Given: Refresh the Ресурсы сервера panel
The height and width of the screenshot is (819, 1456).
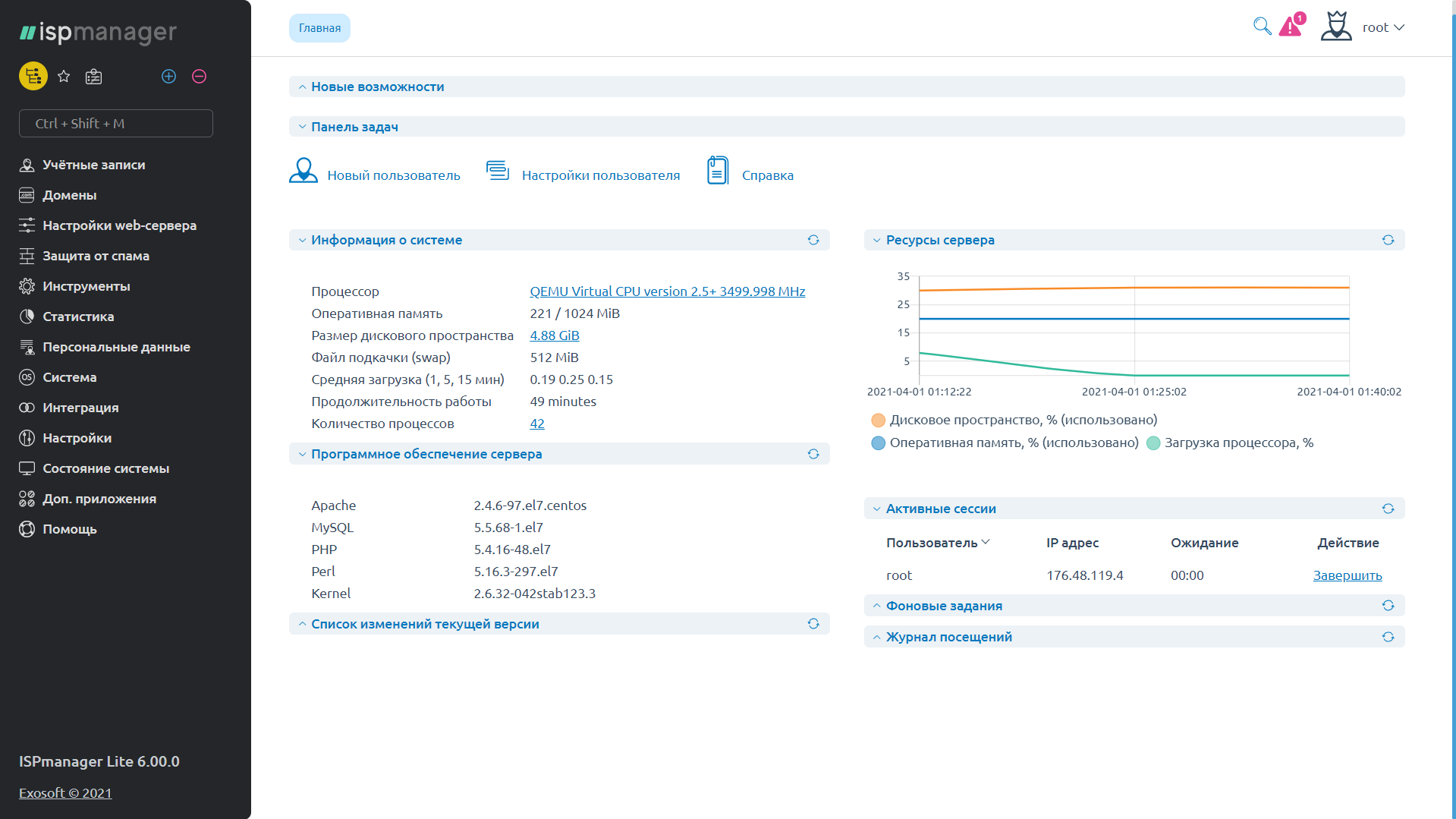Looking at the screenshot, I should (1388, 240).
